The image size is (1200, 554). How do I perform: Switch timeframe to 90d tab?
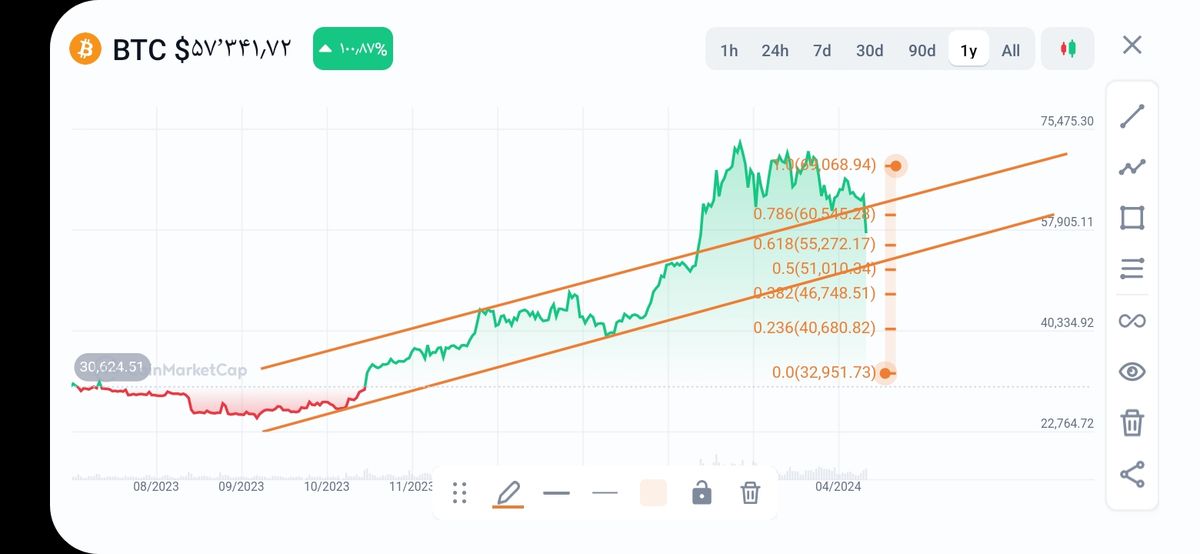click(922, 50)
